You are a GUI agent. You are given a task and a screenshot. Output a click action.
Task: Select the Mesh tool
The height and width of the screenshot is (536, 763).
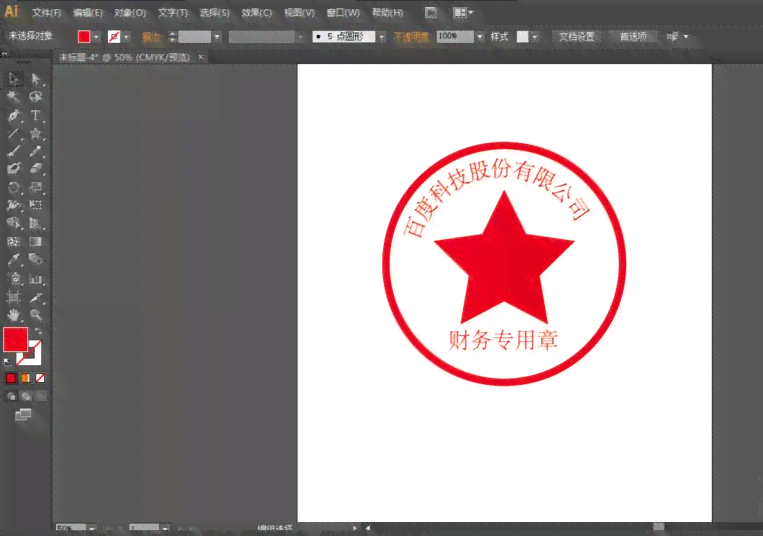[14, 242]
